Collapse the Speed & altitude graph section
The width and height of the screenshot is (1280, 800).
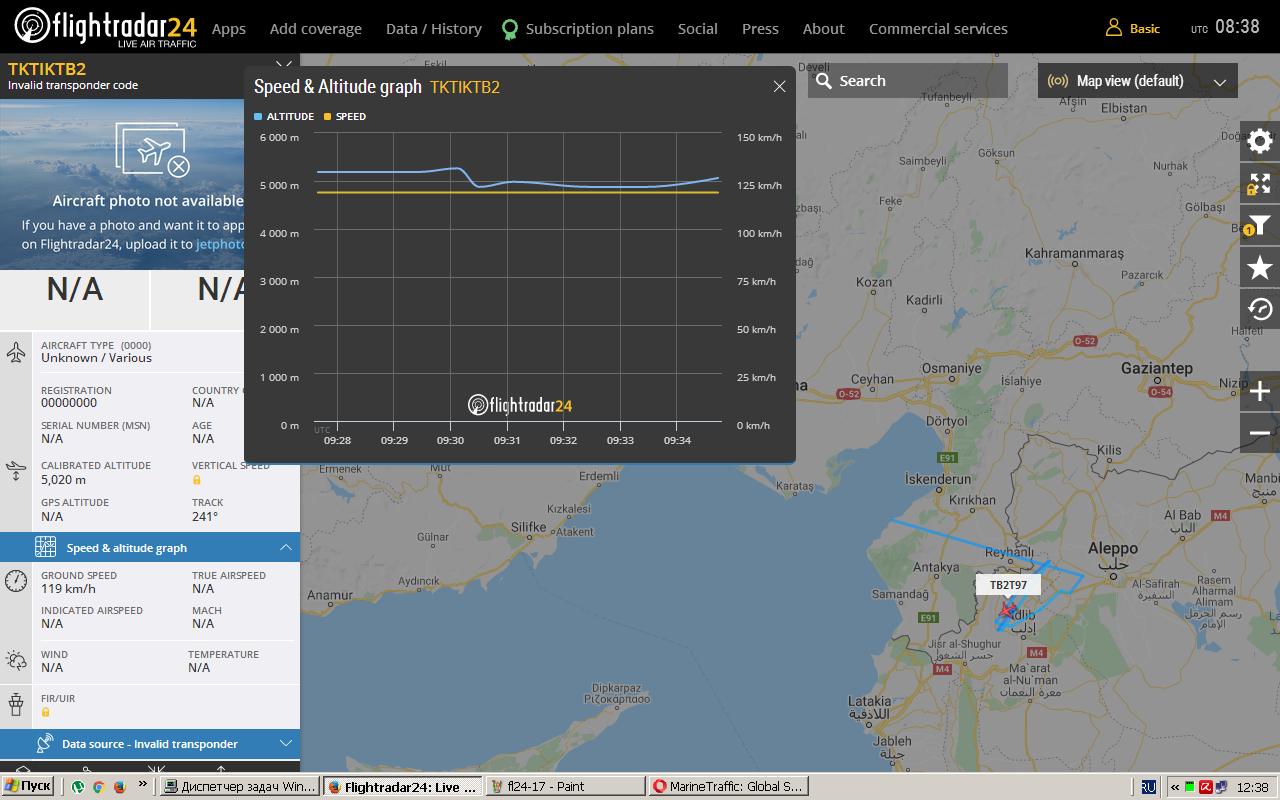coord(285,547)
